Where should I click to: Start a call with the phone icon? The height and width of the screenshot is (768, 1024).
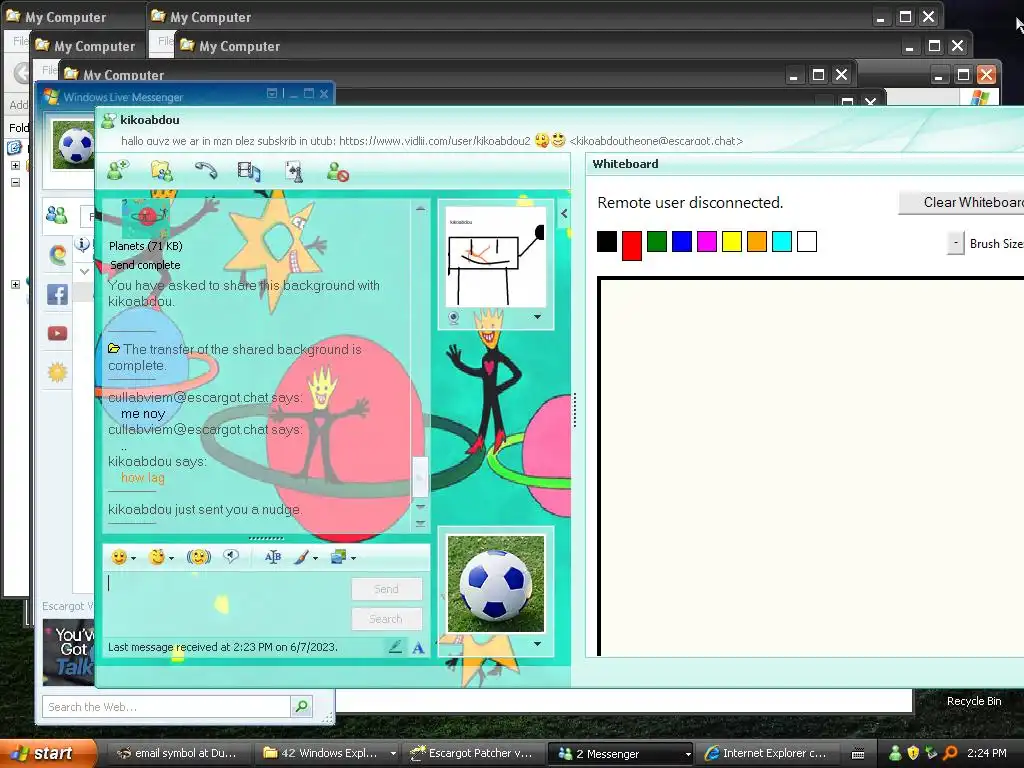(x=206, y=171)
